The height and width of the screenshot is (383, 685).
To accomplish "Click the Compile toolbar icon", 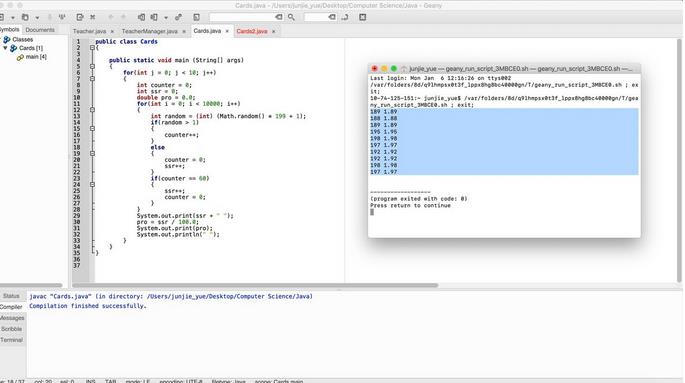I will [x=142, y=17].
